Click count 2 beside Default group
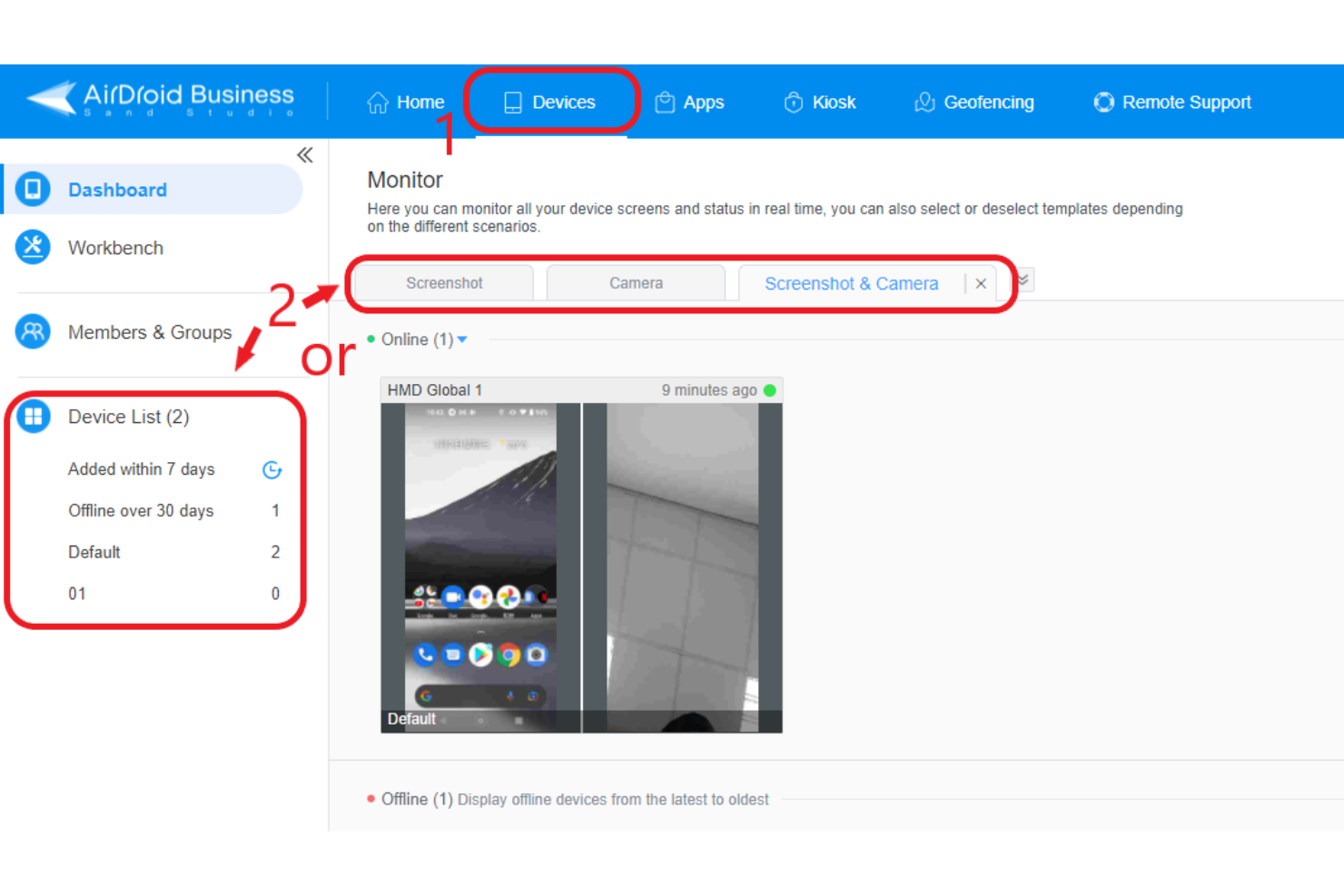1344x896 pixels. click(x=275, y=552)
